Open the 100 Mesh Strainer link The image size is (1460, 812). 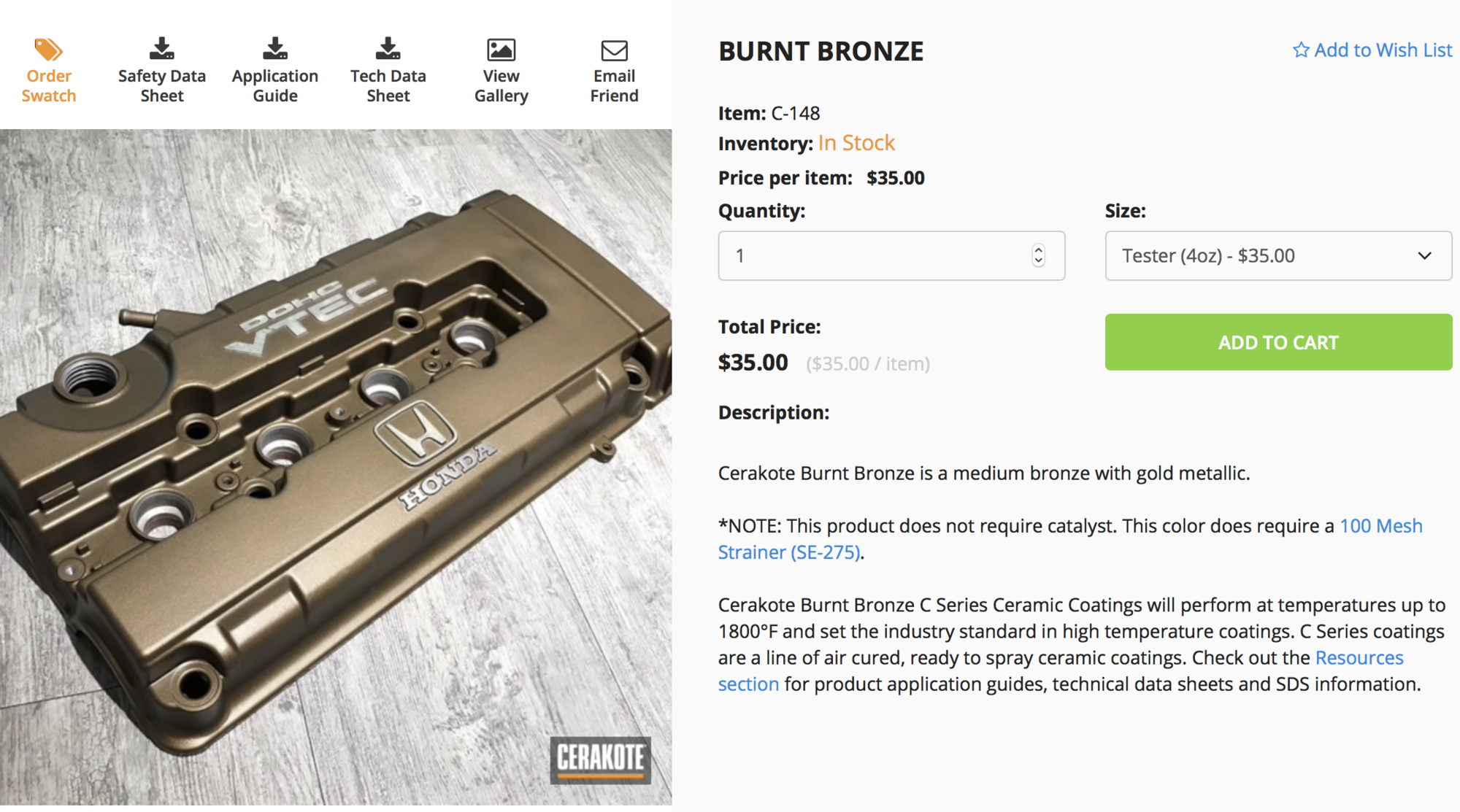(x=1380, y=526)
